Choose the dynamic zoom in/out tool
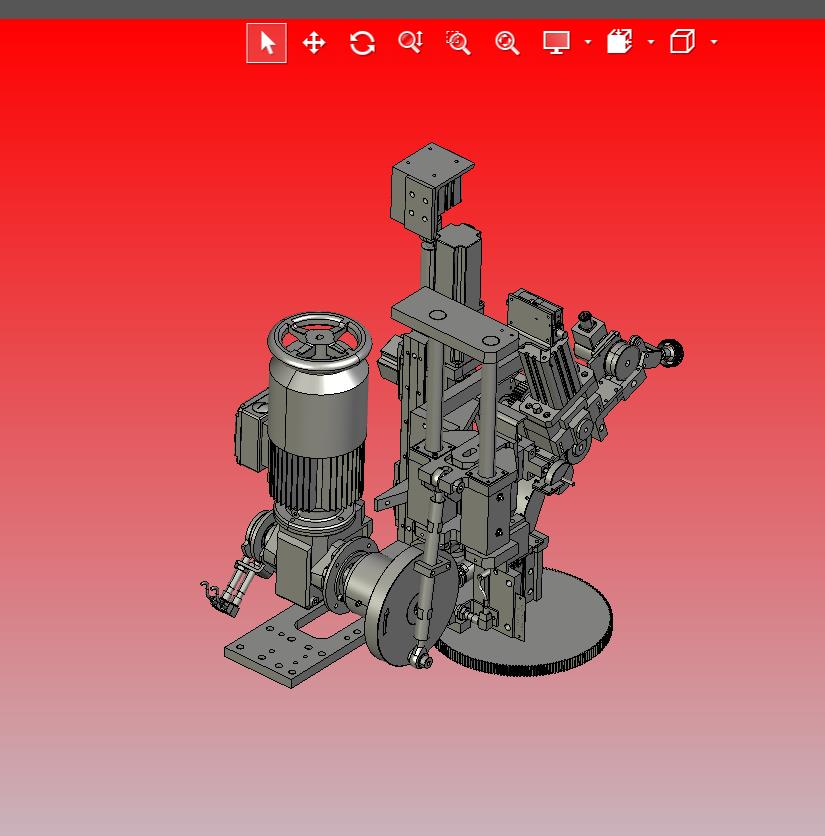The image size is (825, 836). click(x=411, y=42)
